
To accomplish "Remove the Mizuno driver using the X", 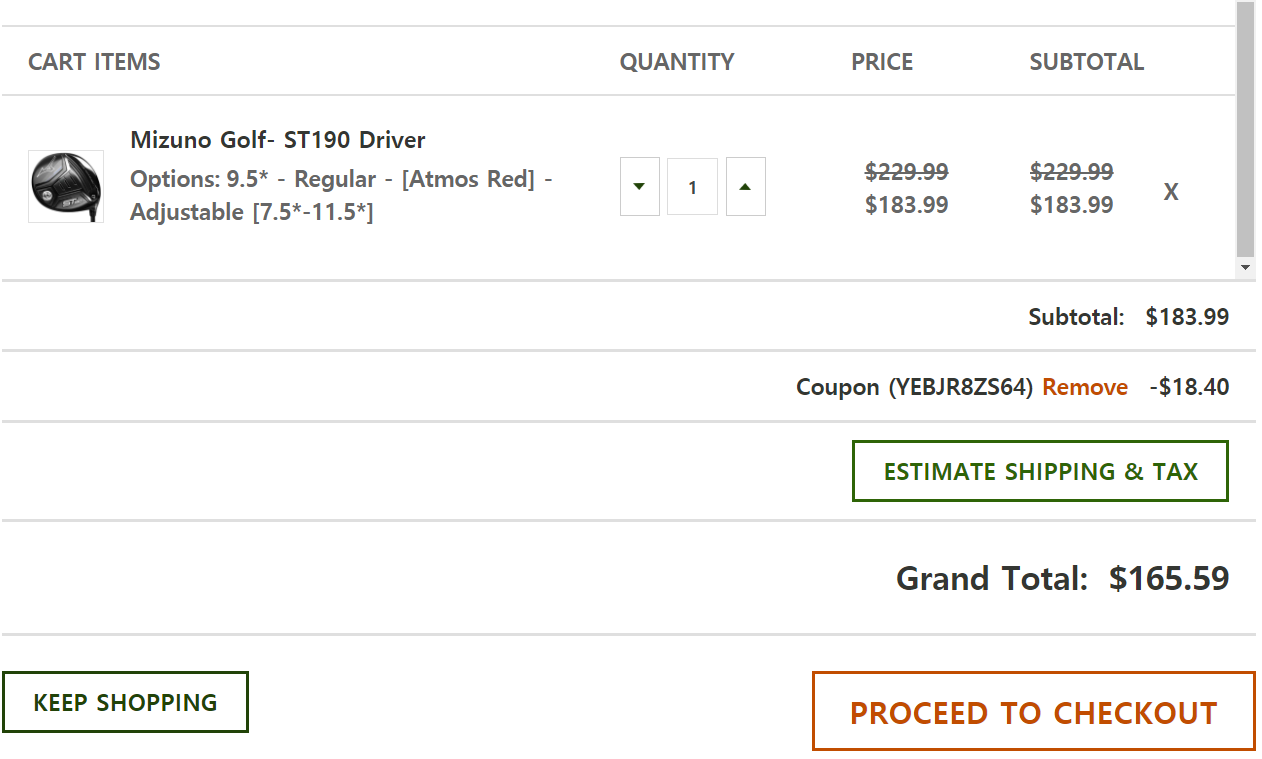I will pos(1171,192).
